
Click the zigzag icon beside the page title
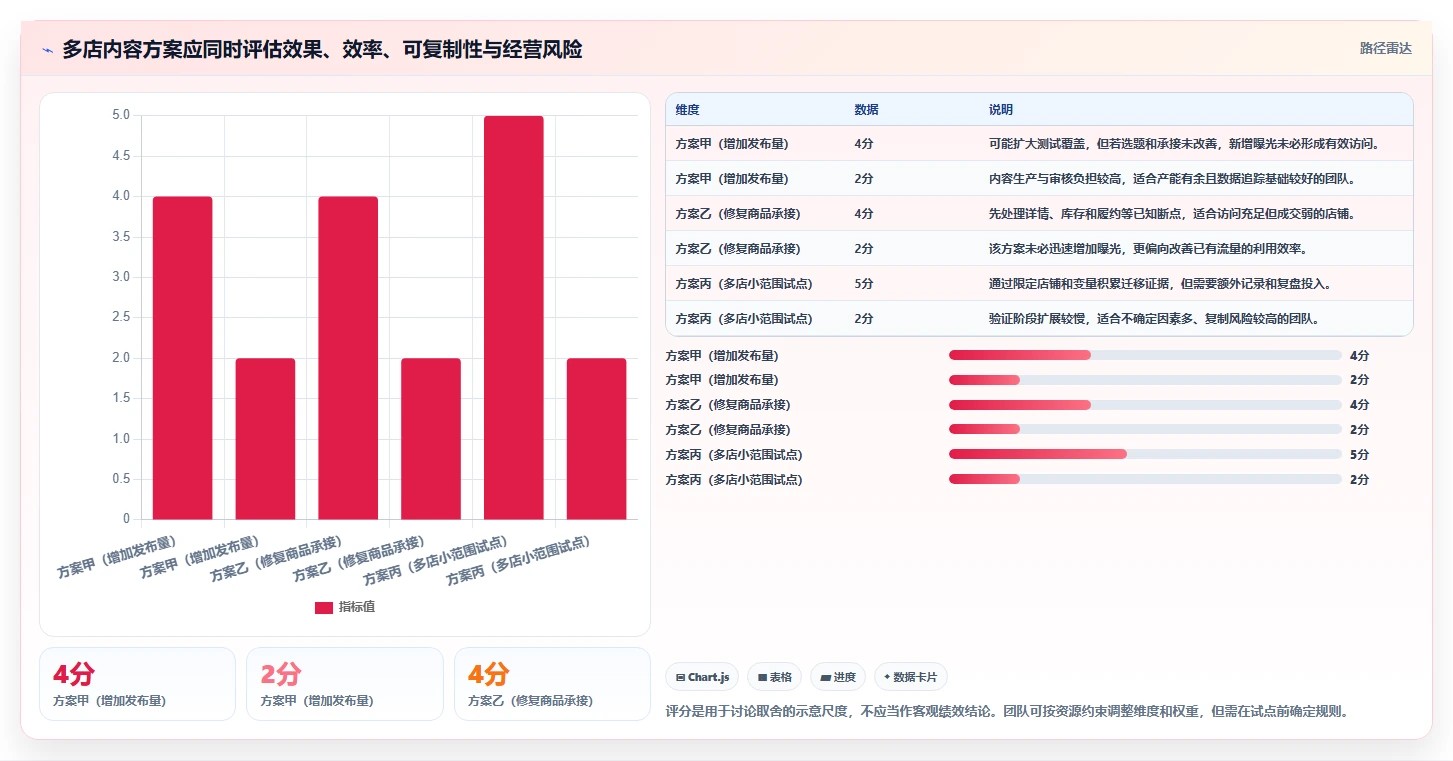[x=48, y=50]
